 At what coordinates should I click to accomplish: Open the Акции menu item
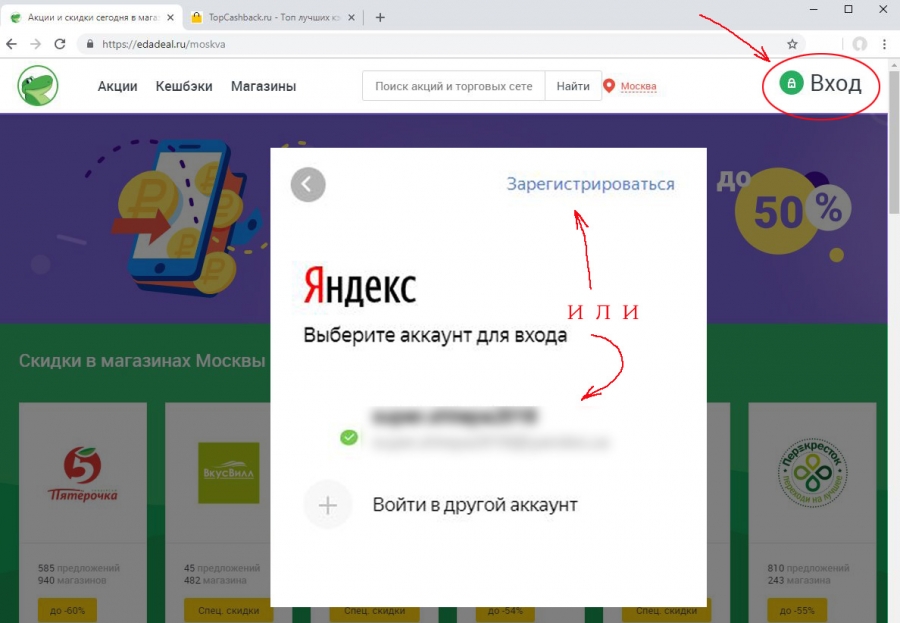(x=117, y=86)
